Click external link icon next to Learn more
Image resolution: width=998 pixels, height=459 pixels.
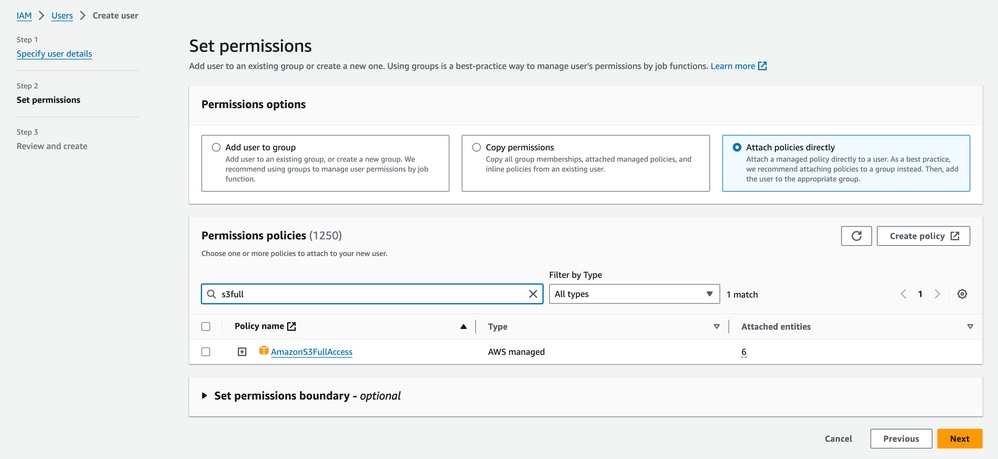(x=763, y=66)
